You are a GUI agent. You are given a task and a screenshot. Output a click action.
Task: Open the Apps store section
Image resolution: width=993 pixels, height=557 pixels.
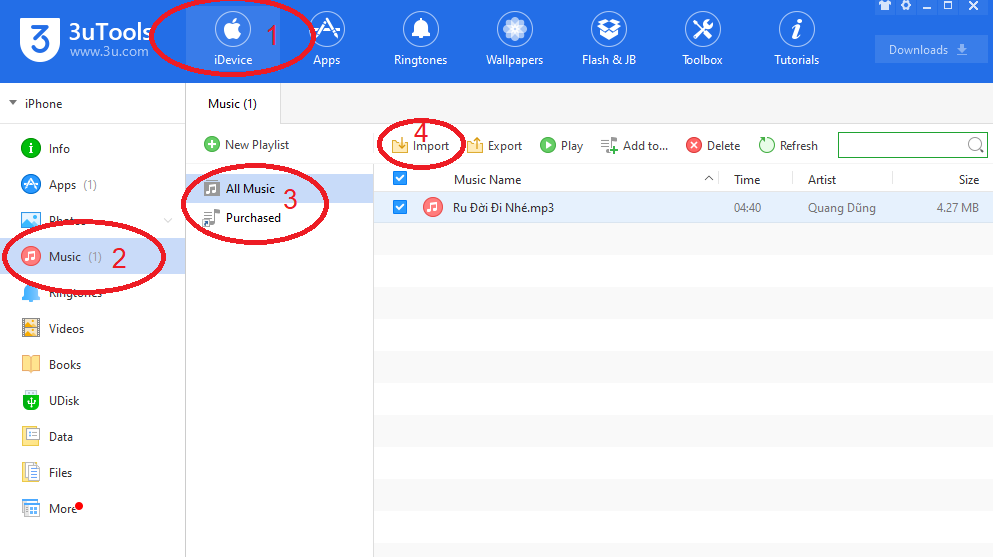(x=327, y=41)
